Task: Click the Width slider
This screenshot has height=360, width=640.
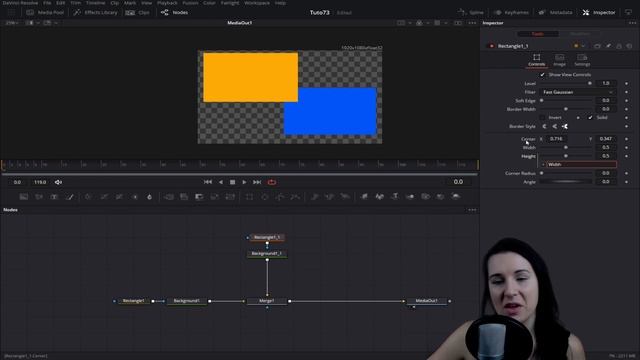Action: click(566, 147)
